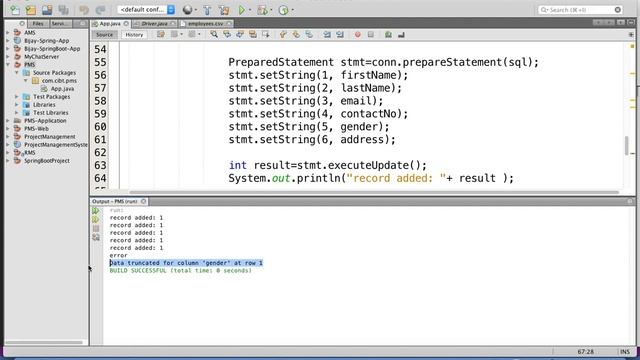
Task: Click the Re-run with options icon in Output panel
Action: point(96,220)
